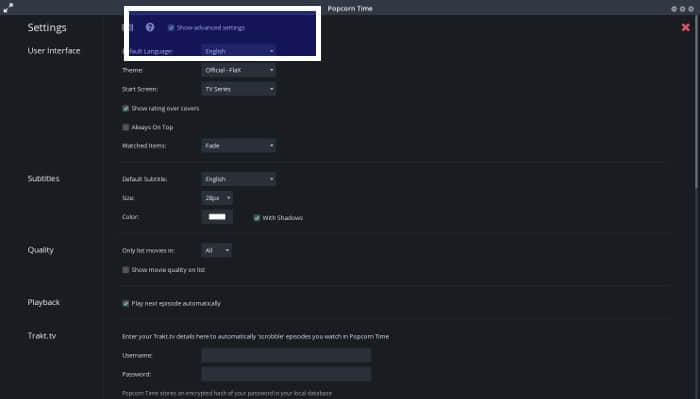Expand the Start Screen dropdown

[x=238, y=89]
